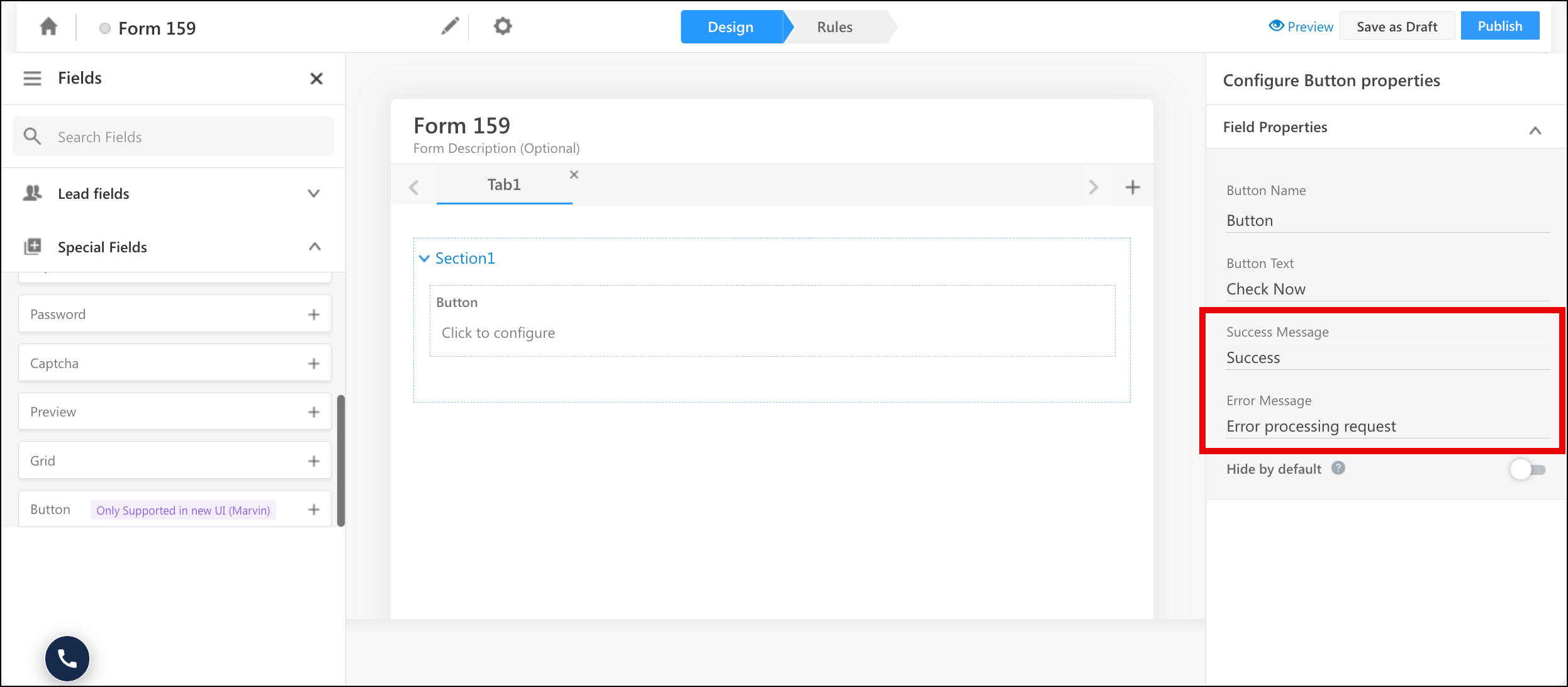Image resolution: width=1568 pixels, height=687 pixels.
Task: Add the Preview field
Action: (314, 412)
